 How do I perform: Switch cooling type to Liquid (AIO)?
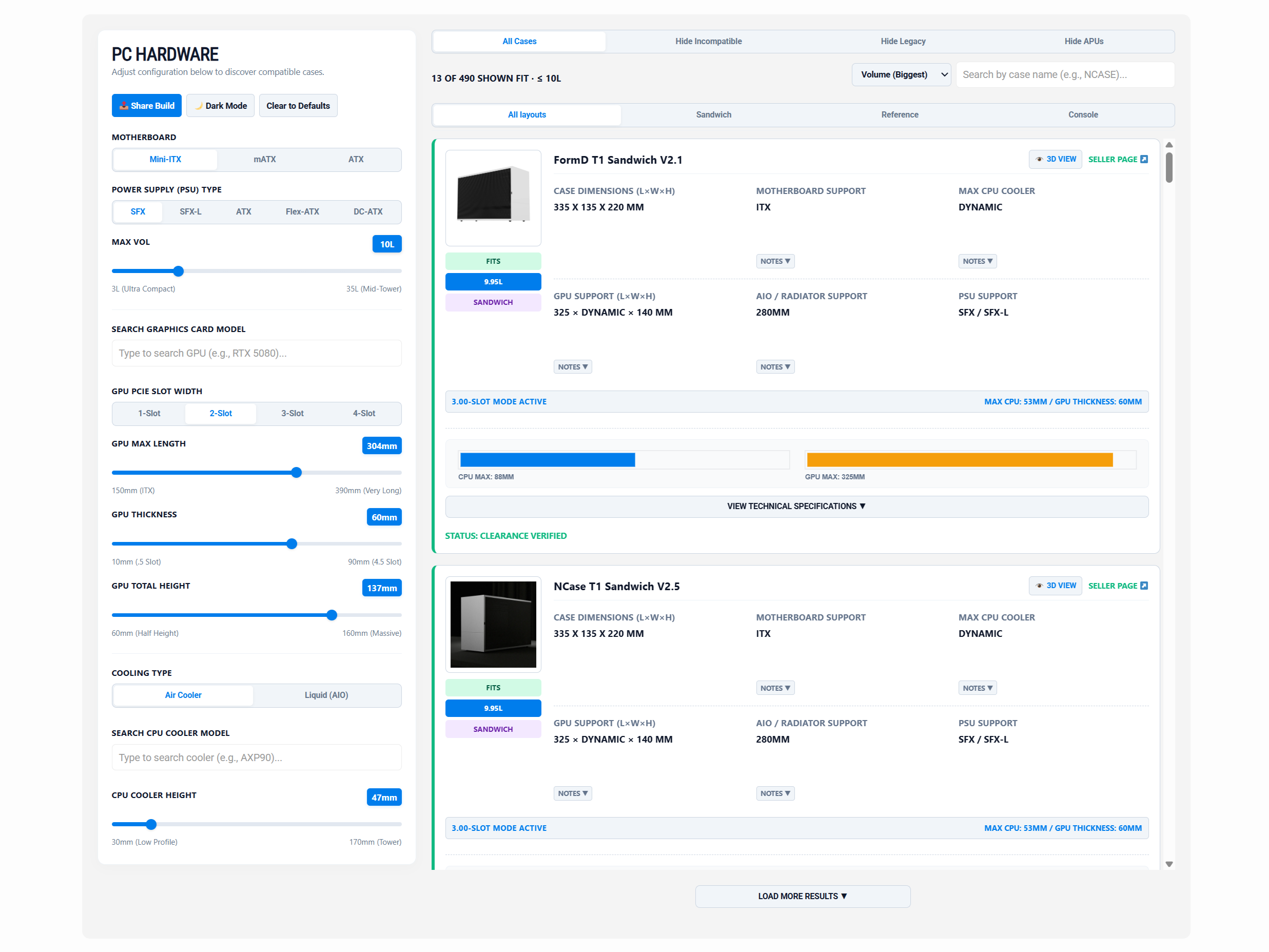[326, 695]
